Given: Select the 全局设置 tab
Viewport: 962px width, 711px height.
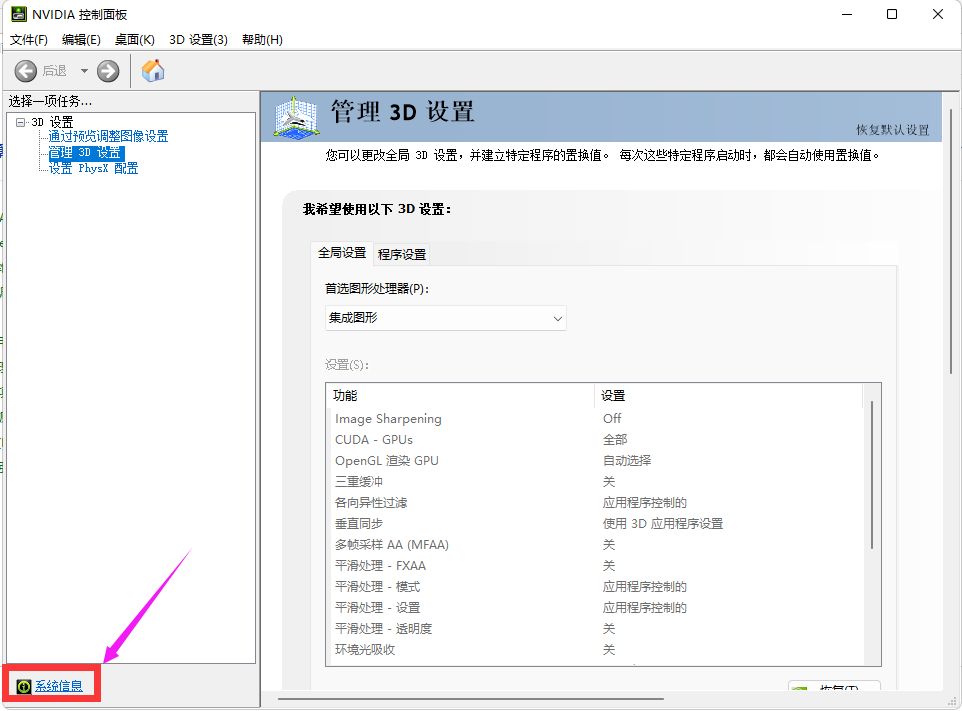Looking at the screenshot, I should pyautogui.click(x=342, y=254).
